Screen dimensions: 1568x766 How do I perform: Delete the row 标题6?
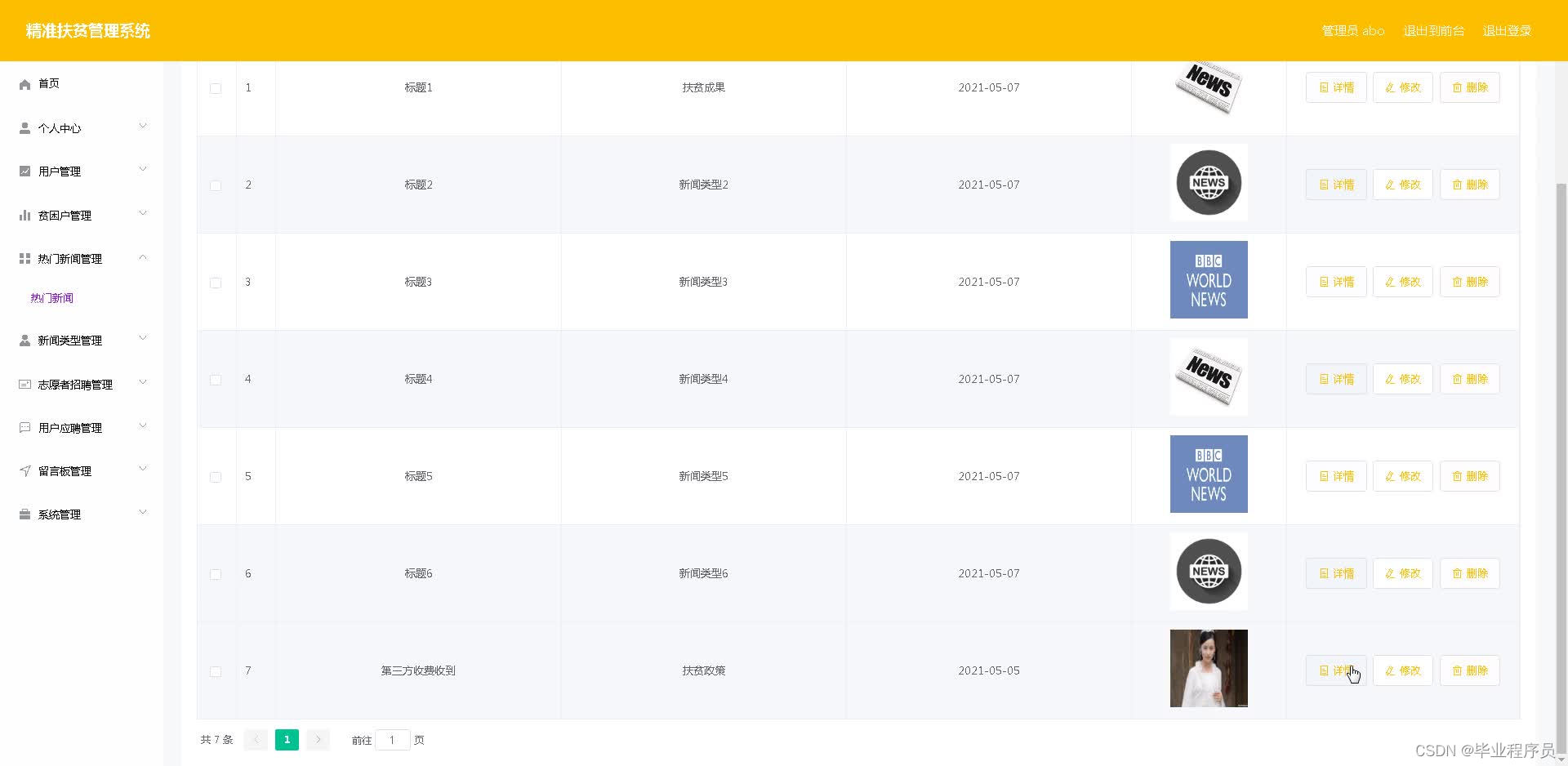click(x=1469, y=573)
